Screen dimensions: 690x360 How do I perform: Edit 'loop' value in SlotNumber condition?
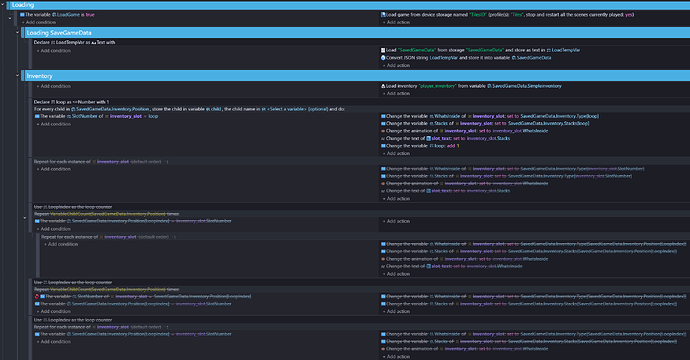coord(153,116)
